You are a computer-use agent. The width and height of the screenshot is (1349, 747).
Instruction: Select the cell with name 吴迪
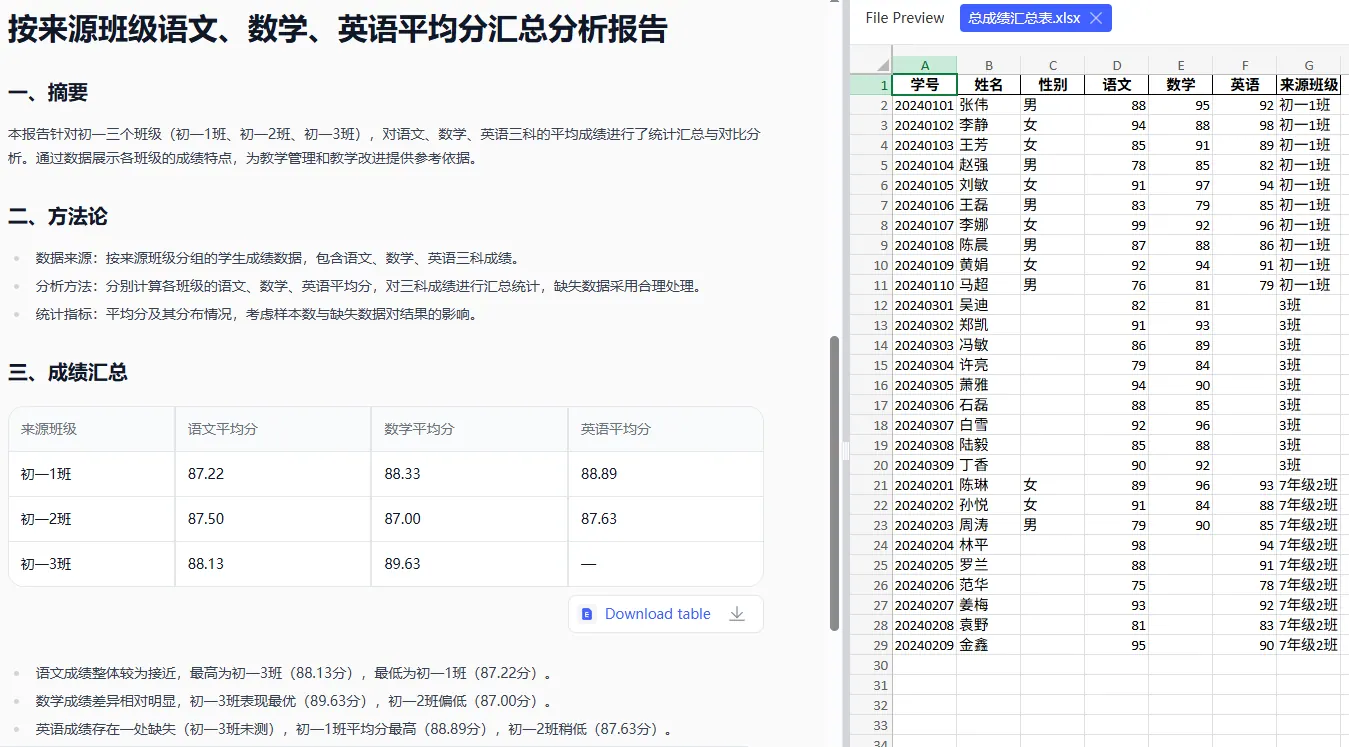pos(988,305)
